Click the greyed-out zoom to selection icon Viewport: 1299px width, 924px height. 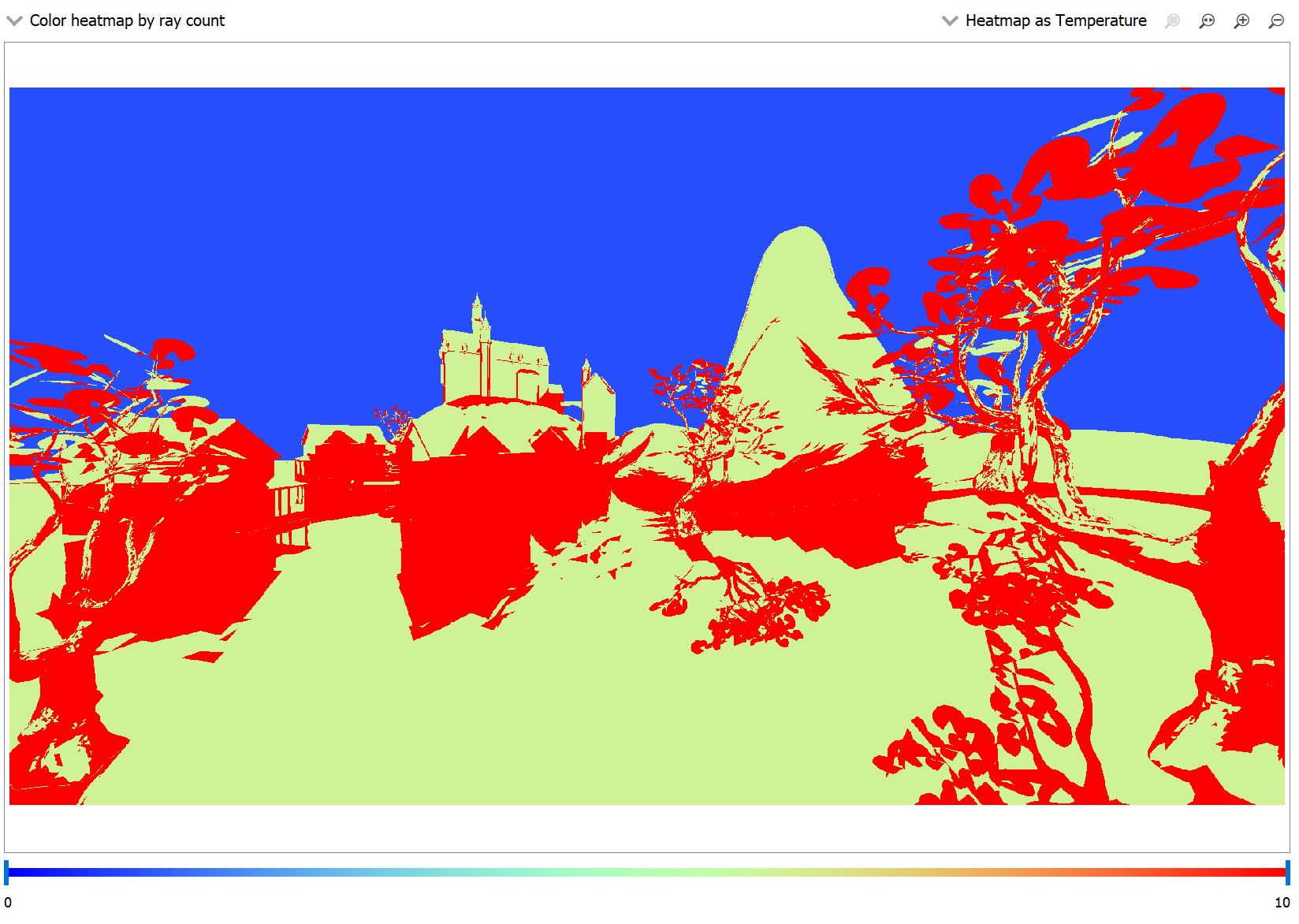1172,21
